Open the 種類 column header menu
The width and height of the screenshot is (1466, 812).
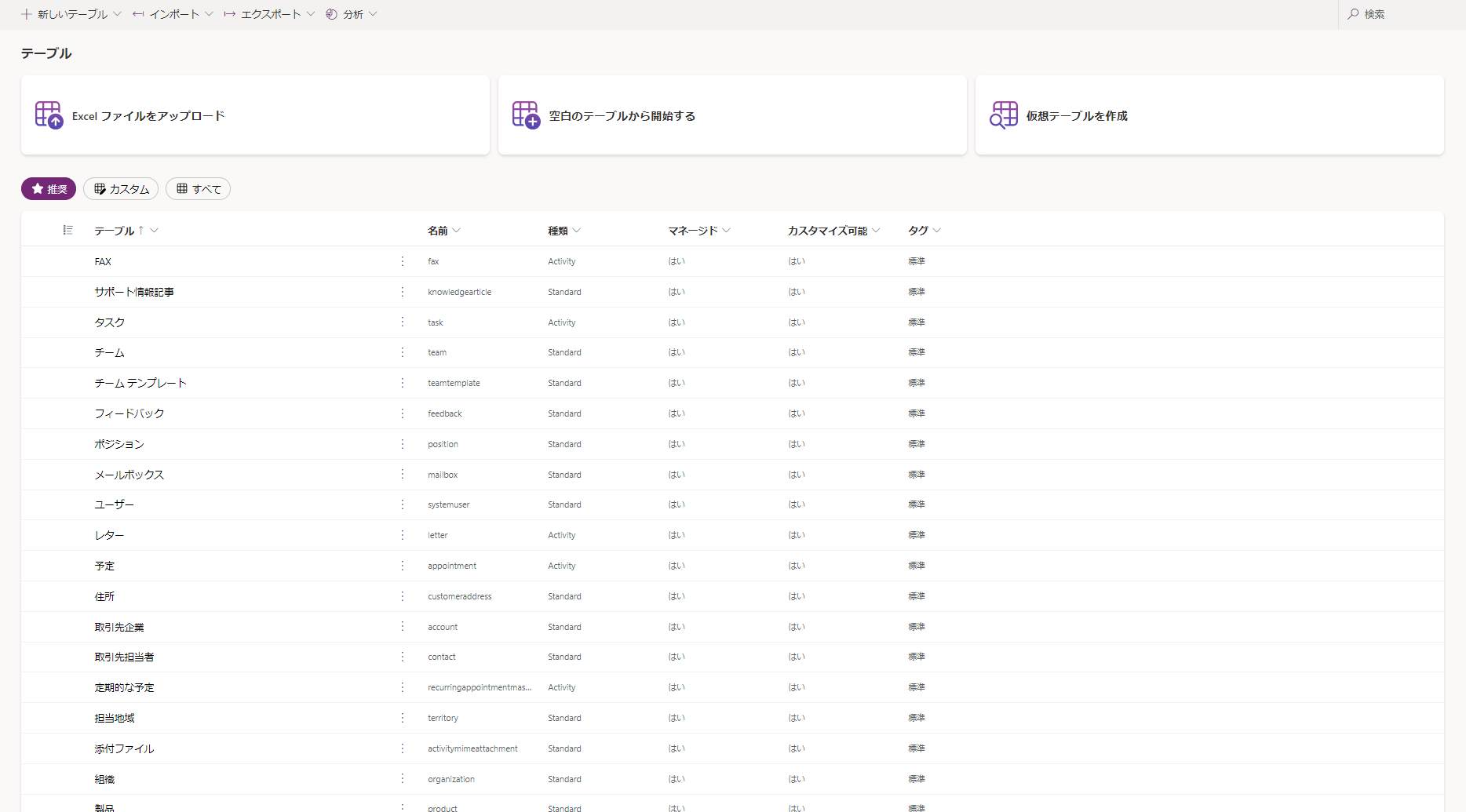pos(577,230)
